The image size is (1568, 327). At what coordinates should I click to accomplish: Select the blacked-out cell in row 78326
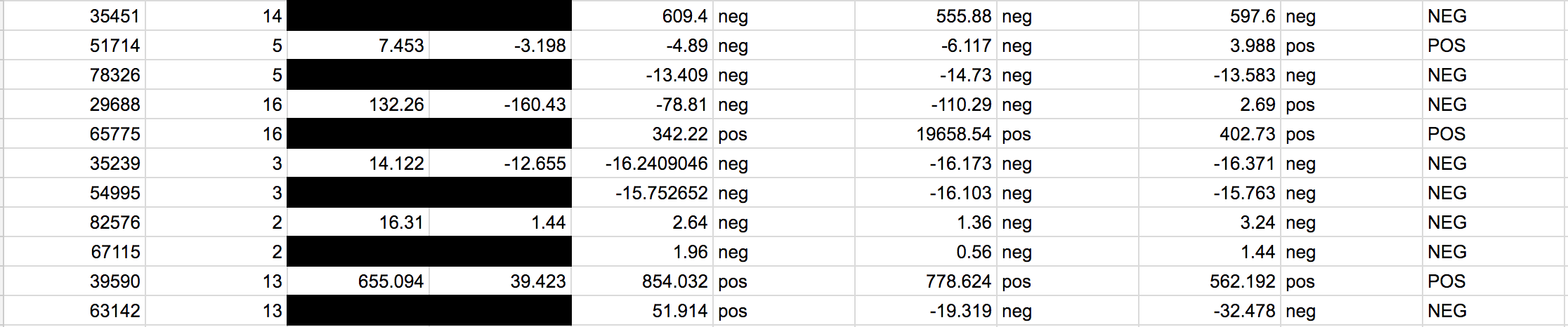click(429, 75)
